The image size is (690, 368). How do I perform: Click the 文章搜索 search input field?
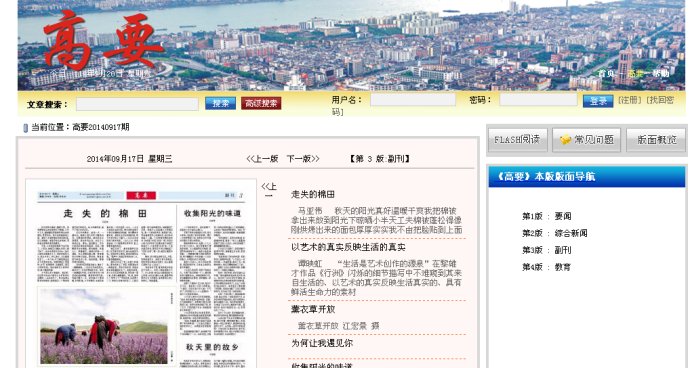[x=137, y=104]
